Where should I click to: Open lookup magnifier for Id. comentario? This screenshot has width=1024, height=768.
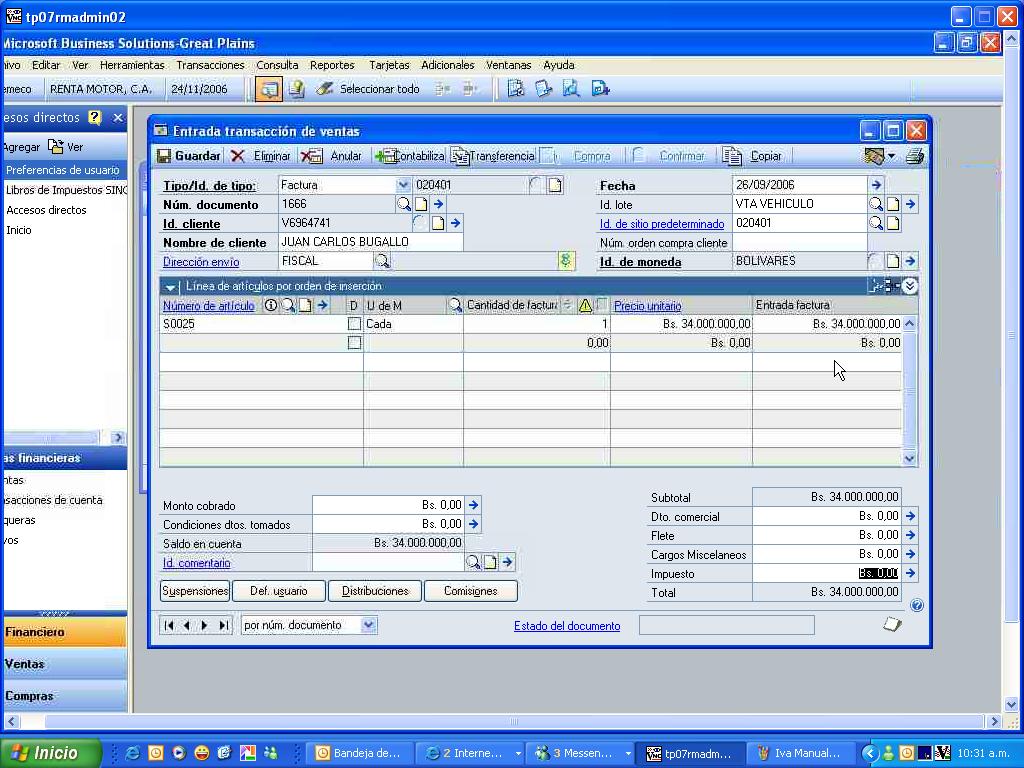472,562
